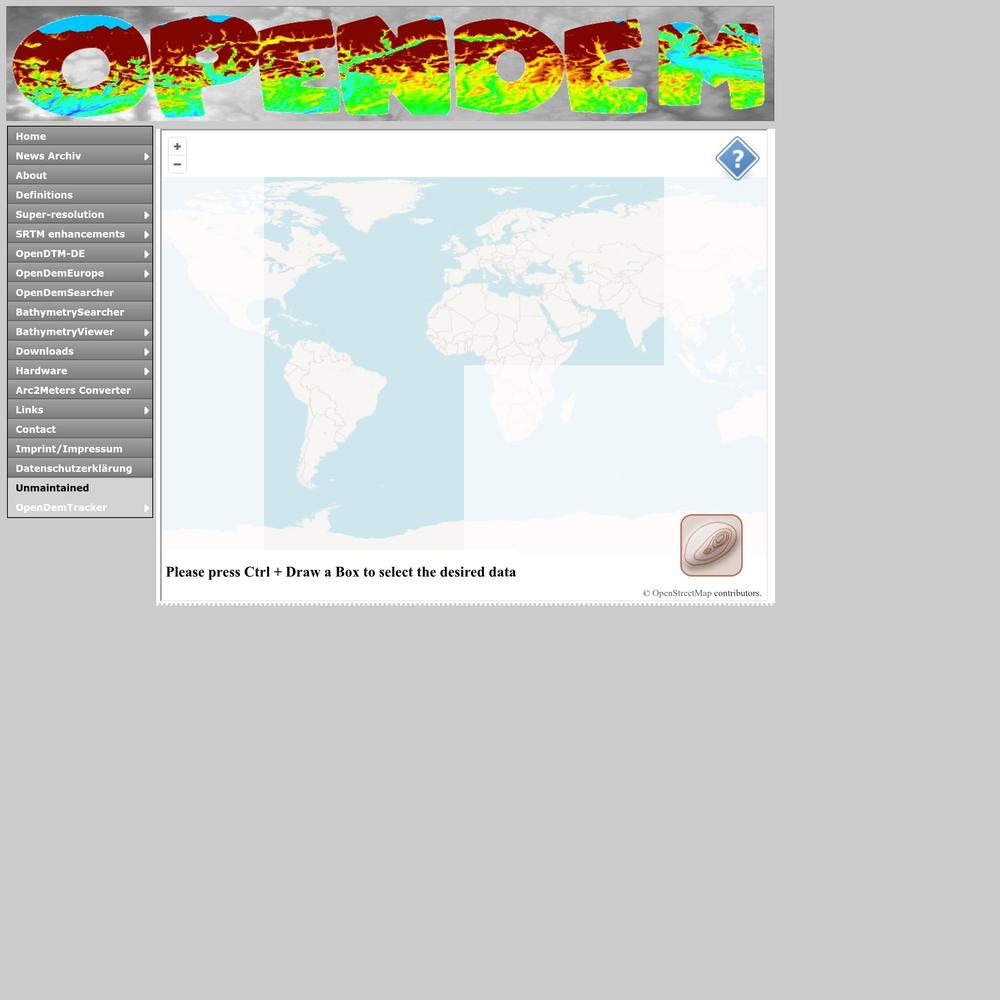The height and width of the screenshot is (1000, 1000).
Task: Select the Unmaintained menu heading
Action: (80, 488)
